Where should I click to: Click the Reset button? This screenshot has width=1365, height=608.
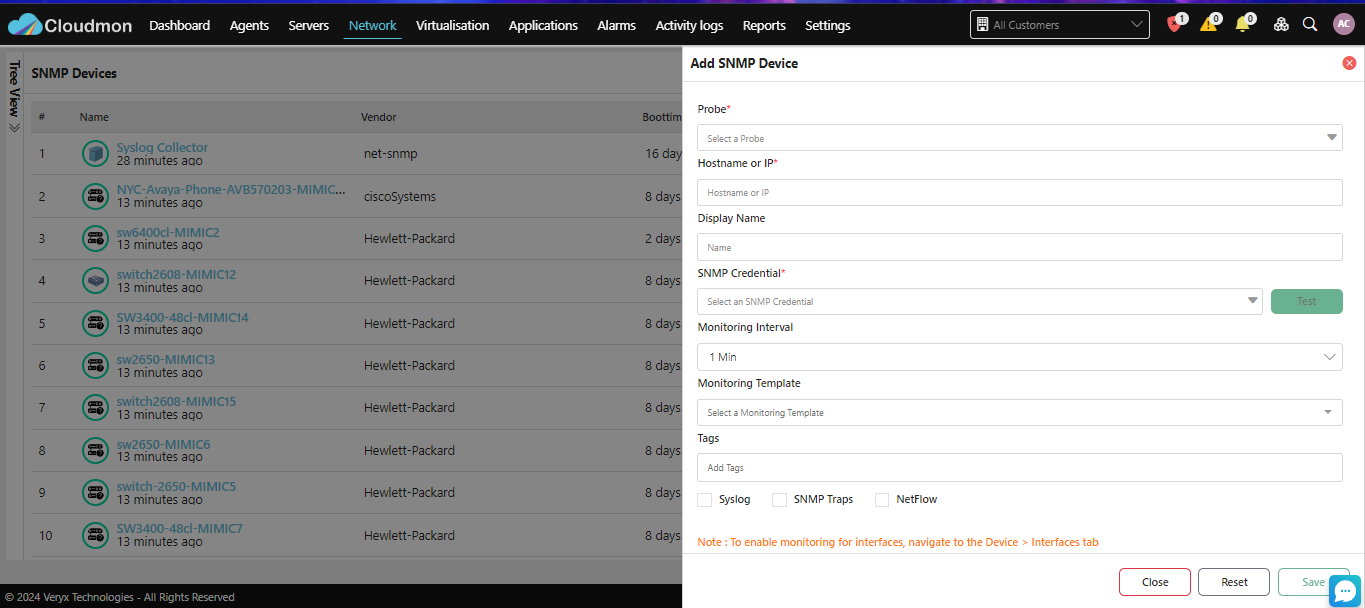[1235, 582]
